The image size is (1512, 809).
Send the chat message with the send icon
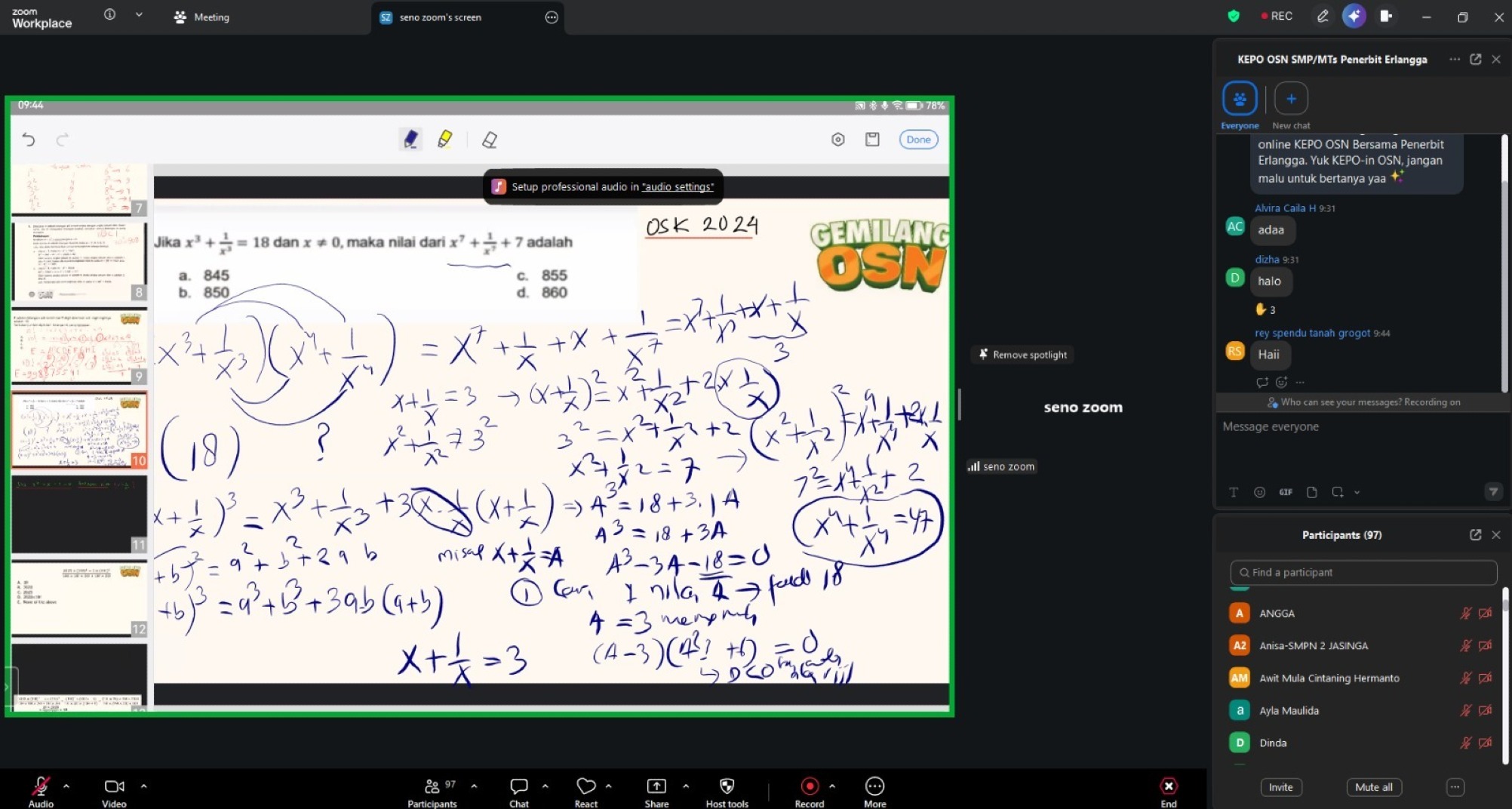point(1493,492)
